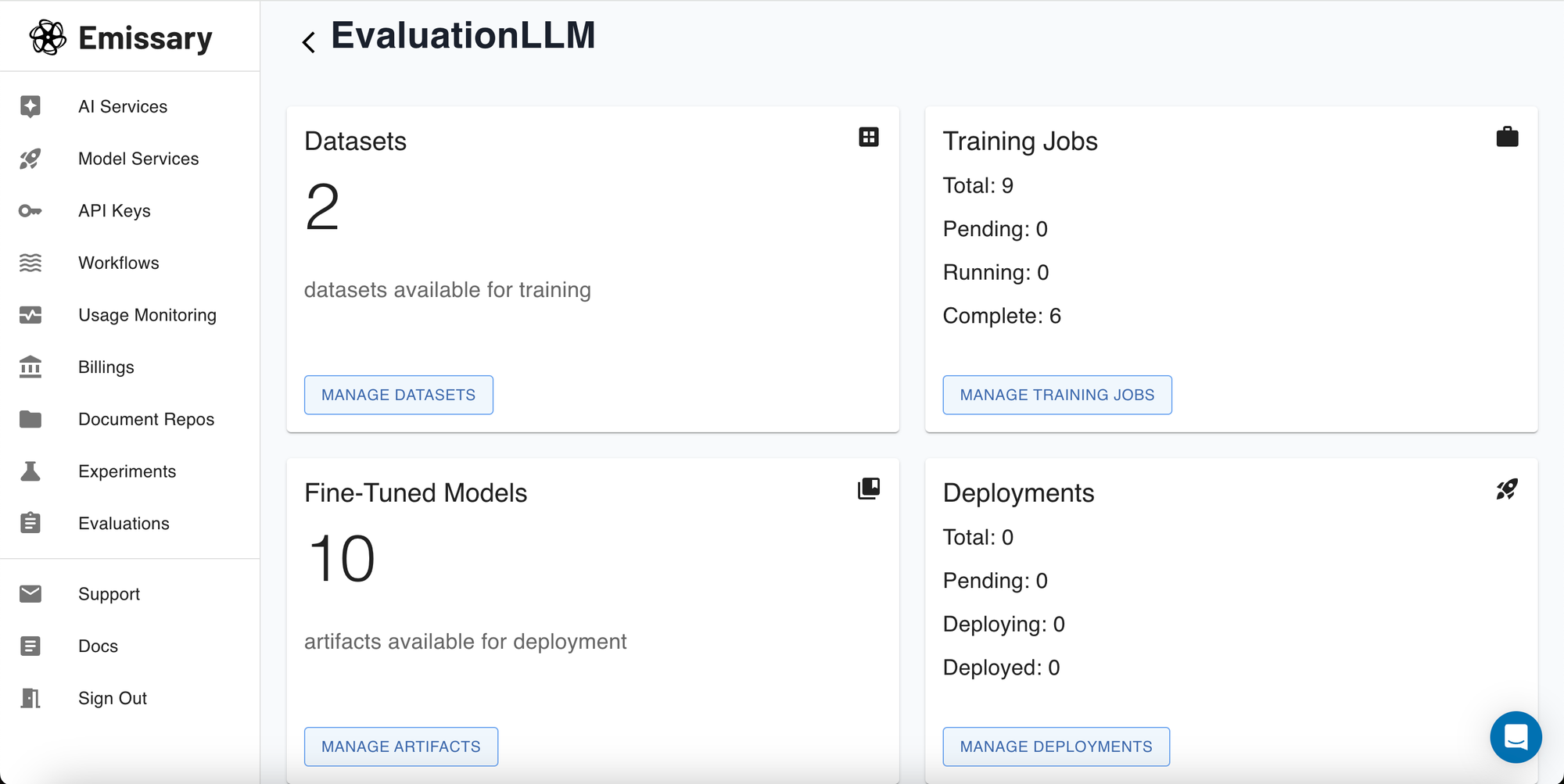Click 'Total: 9' in Training Jobs
This screenshot has width=1564, height=784.
coord(978,185)
